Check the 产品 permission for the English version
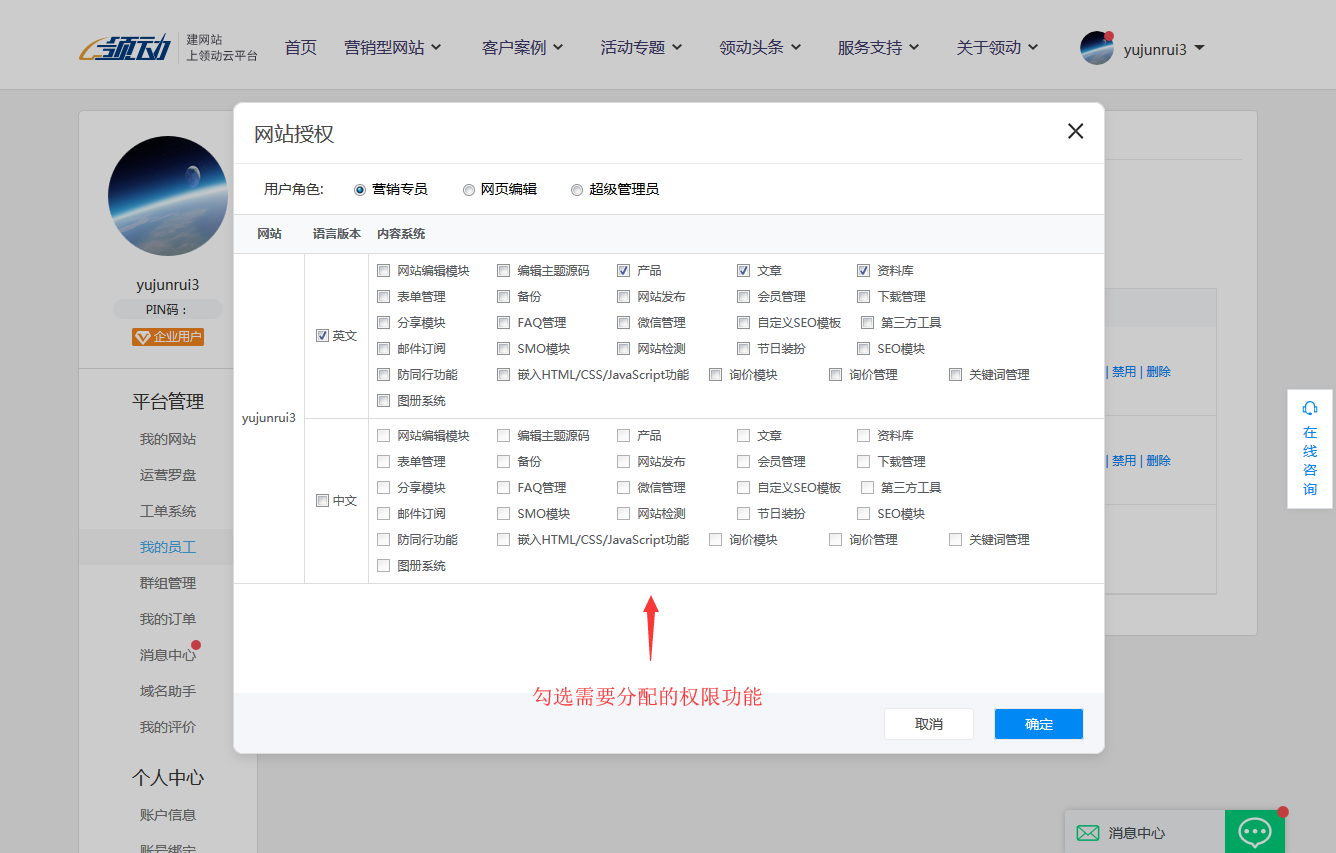Image resolution: width=1336 pixels, height=853 pixels. (x=622, y=269)
